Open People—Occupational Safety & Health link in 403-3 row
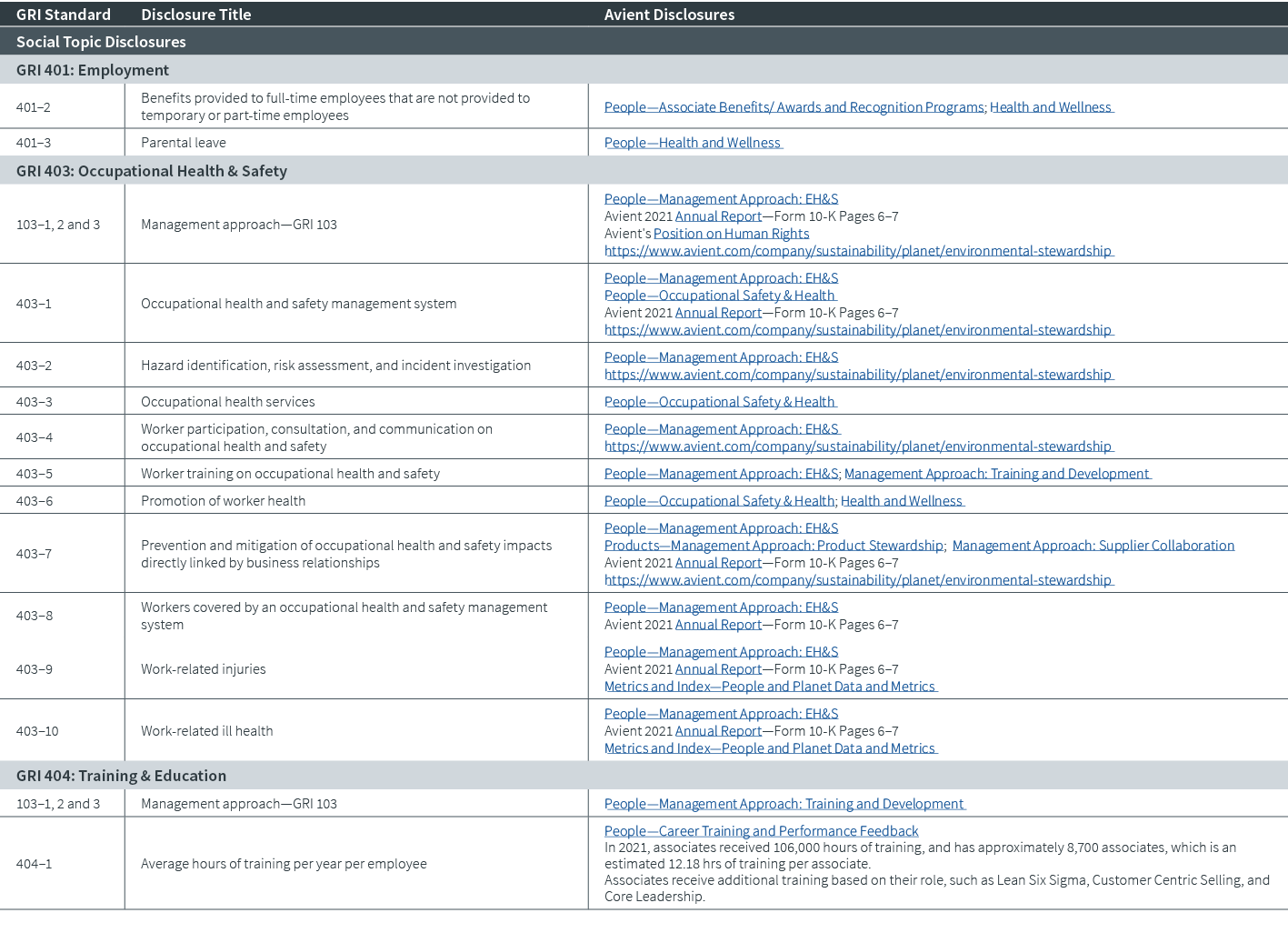Image resolution: width=1288 pixels, height=933 pixels. coord(720,402)
